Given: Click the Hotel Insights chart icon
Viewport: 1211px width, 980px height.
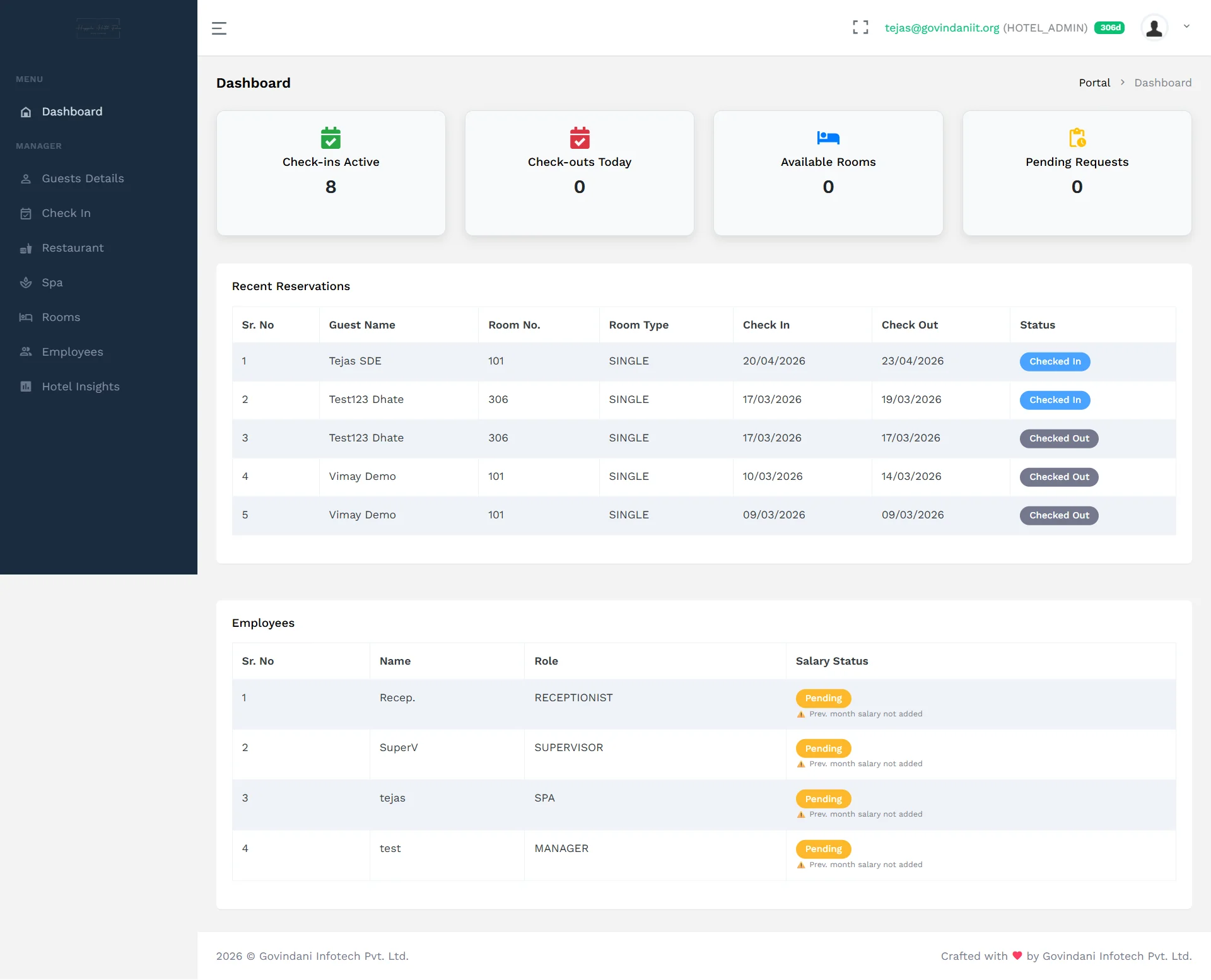Looking at the screenshot, I should coord(26,387).
